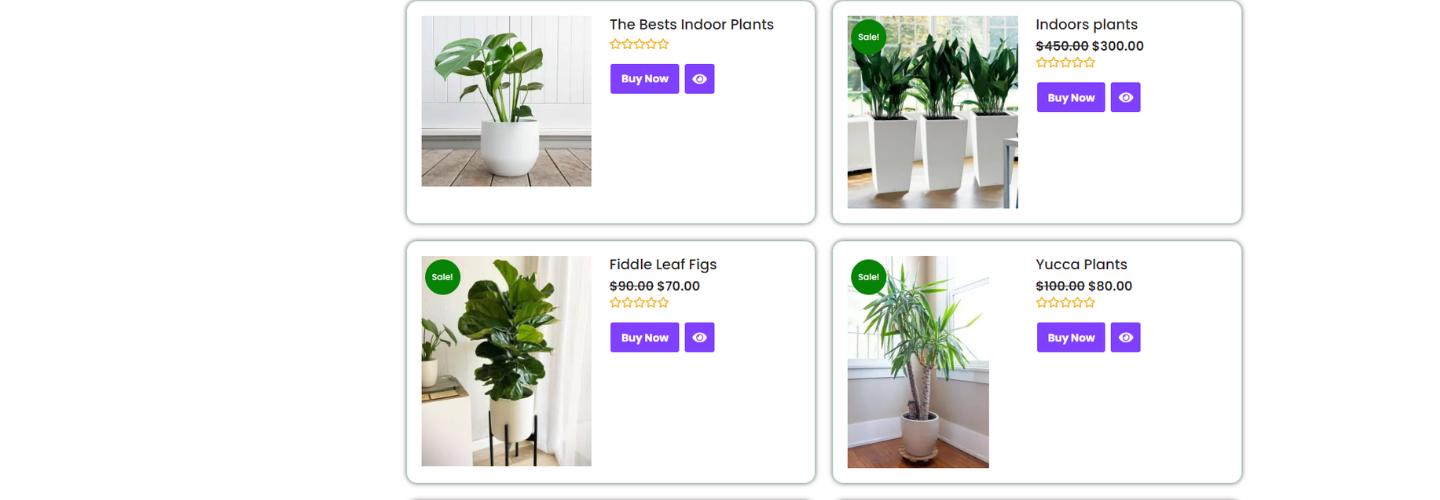Image resolution: width=1440 pixels, height=500 pixels.
Task: Open Fiddle Leaf Figs product title
Action: (663, 265)
